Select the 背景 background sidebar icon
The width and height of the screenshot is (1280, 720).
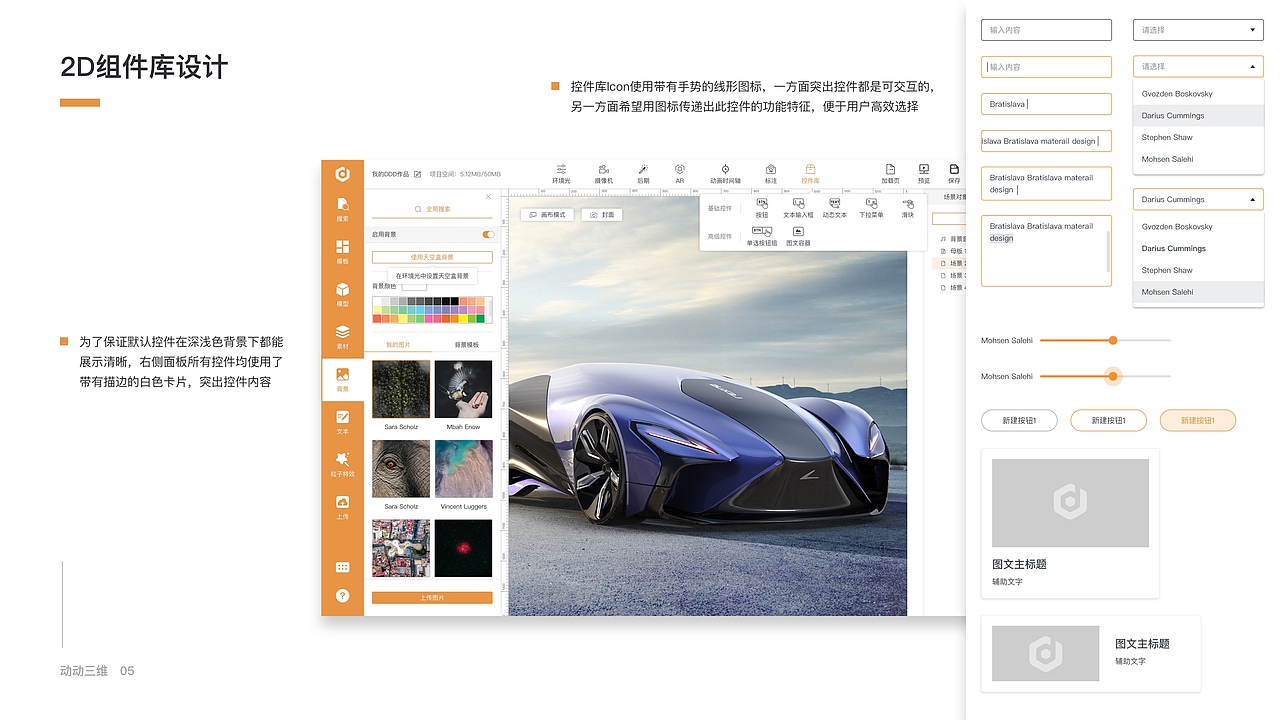tap(342, 379)
